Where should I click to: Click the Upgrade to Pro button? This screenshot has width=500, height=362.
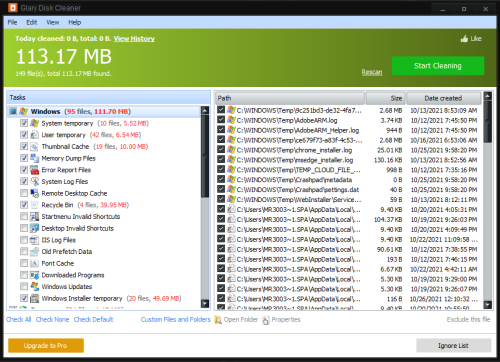[46, 346]
